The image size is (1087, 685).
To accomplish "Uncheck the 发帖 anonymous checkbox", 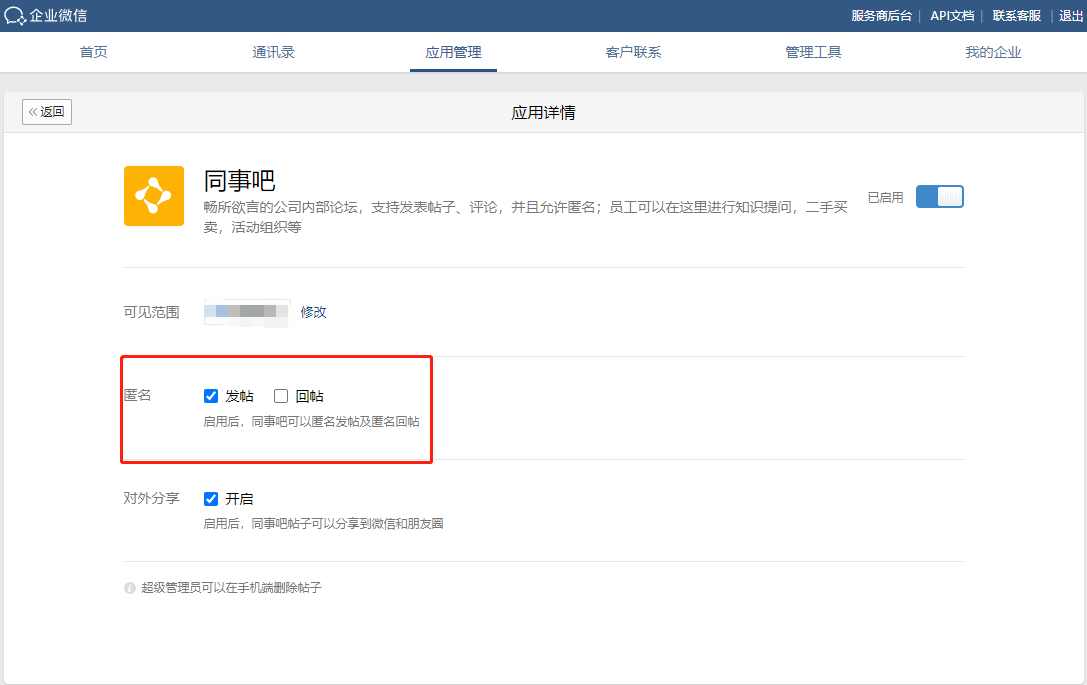I will [x=211, y=396].
